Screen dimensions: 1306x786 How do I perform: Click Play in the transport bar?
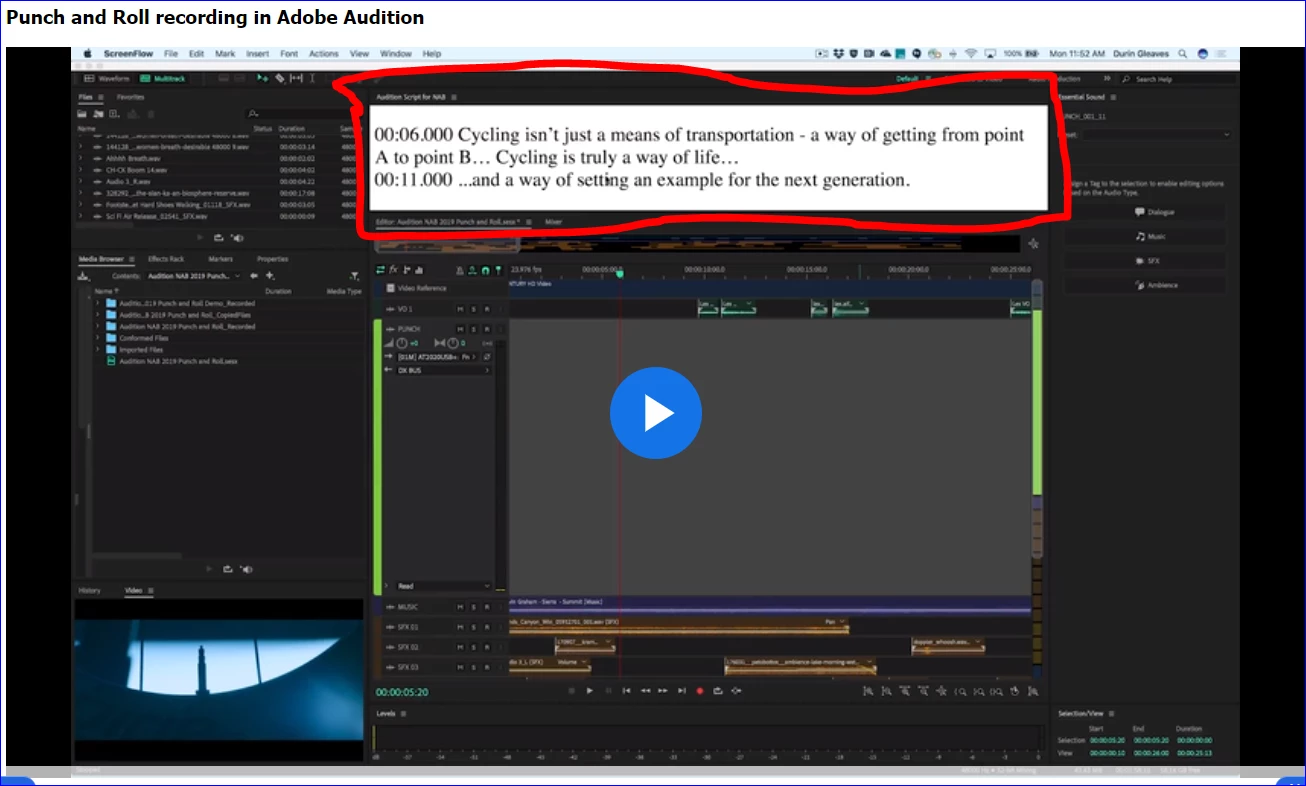tap(590, 690)
